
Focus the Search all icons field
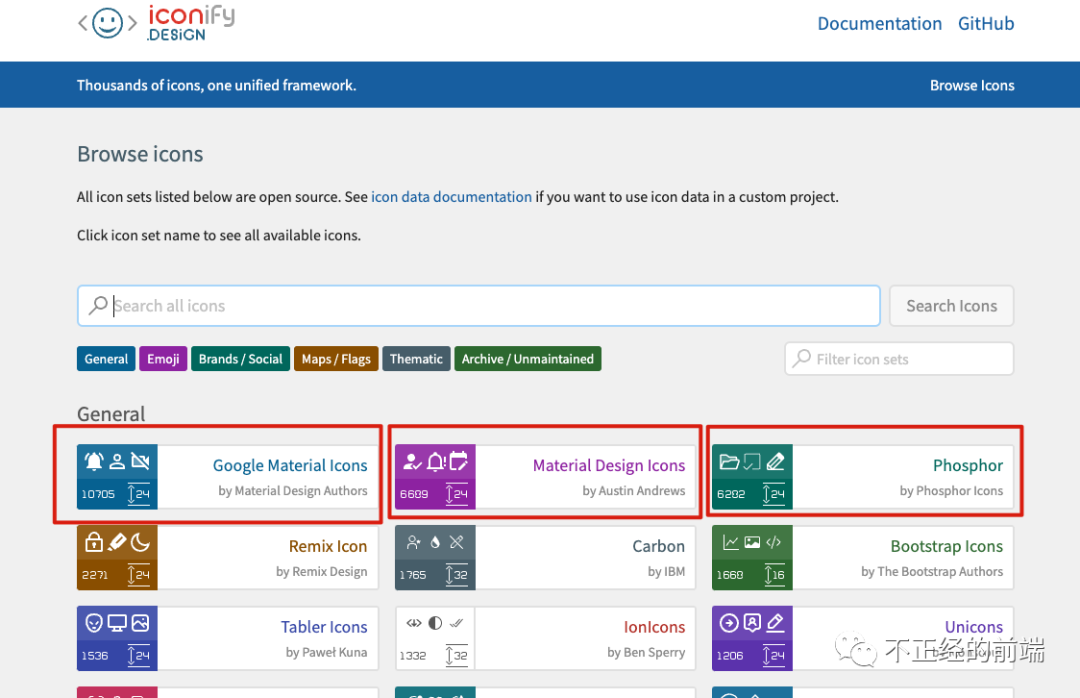point(479,306)
